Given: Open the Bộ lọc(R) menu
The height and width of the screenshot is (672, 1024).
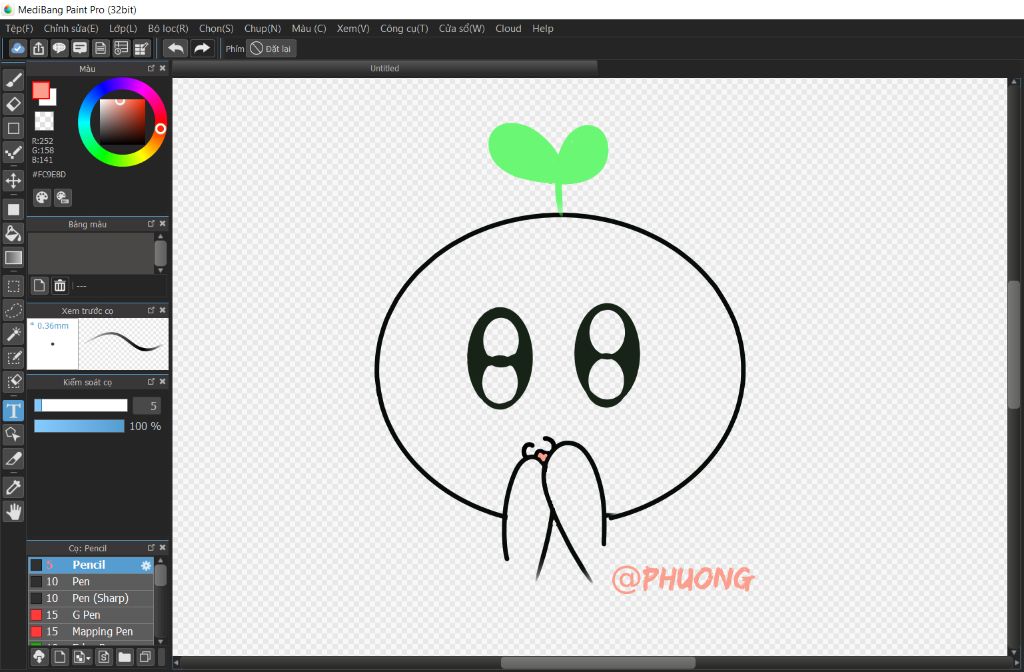Looking at the screenshot, I should pos(168,28).
